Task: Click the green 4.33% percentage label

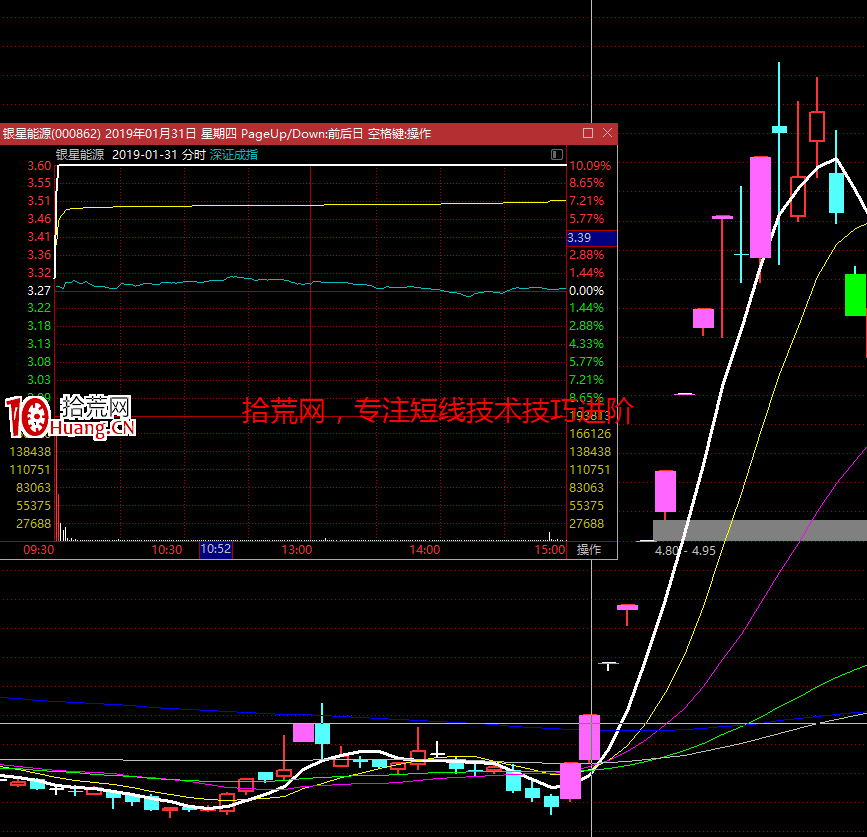Action: (x=586, y=344)
